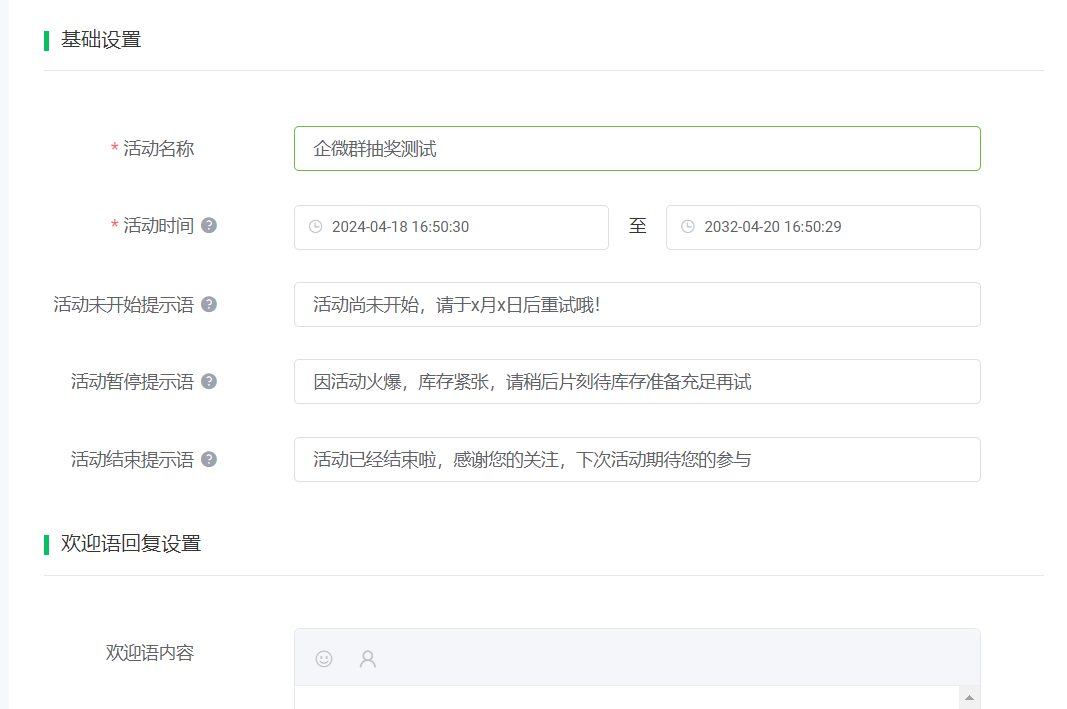This screenshot has width=1067, height=709.
Task: Click the clock icon in start time field
Action: pos(313,227)
